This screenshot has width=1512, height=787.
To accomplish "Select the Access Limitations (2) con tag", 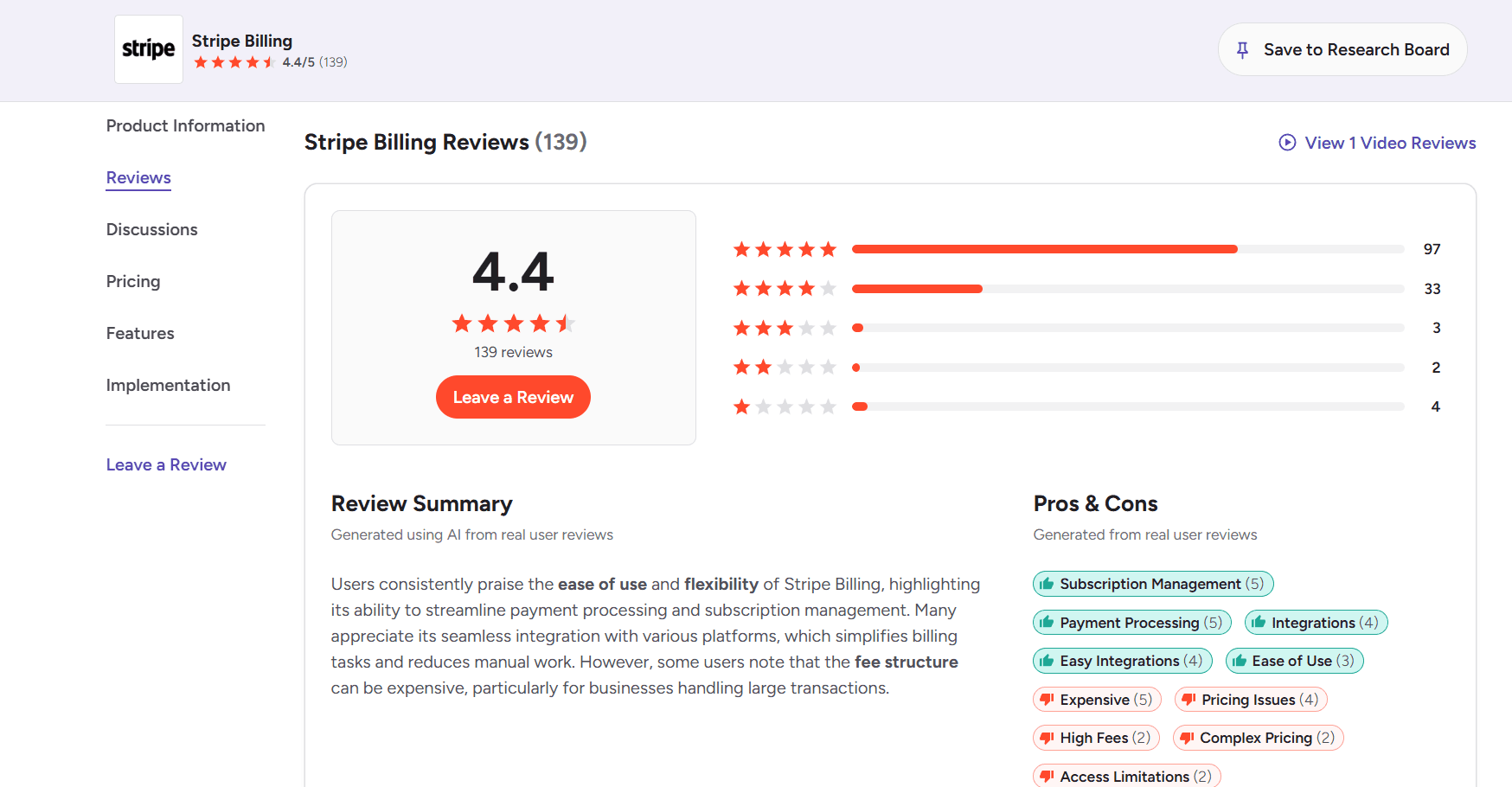I will [1127, 776].
